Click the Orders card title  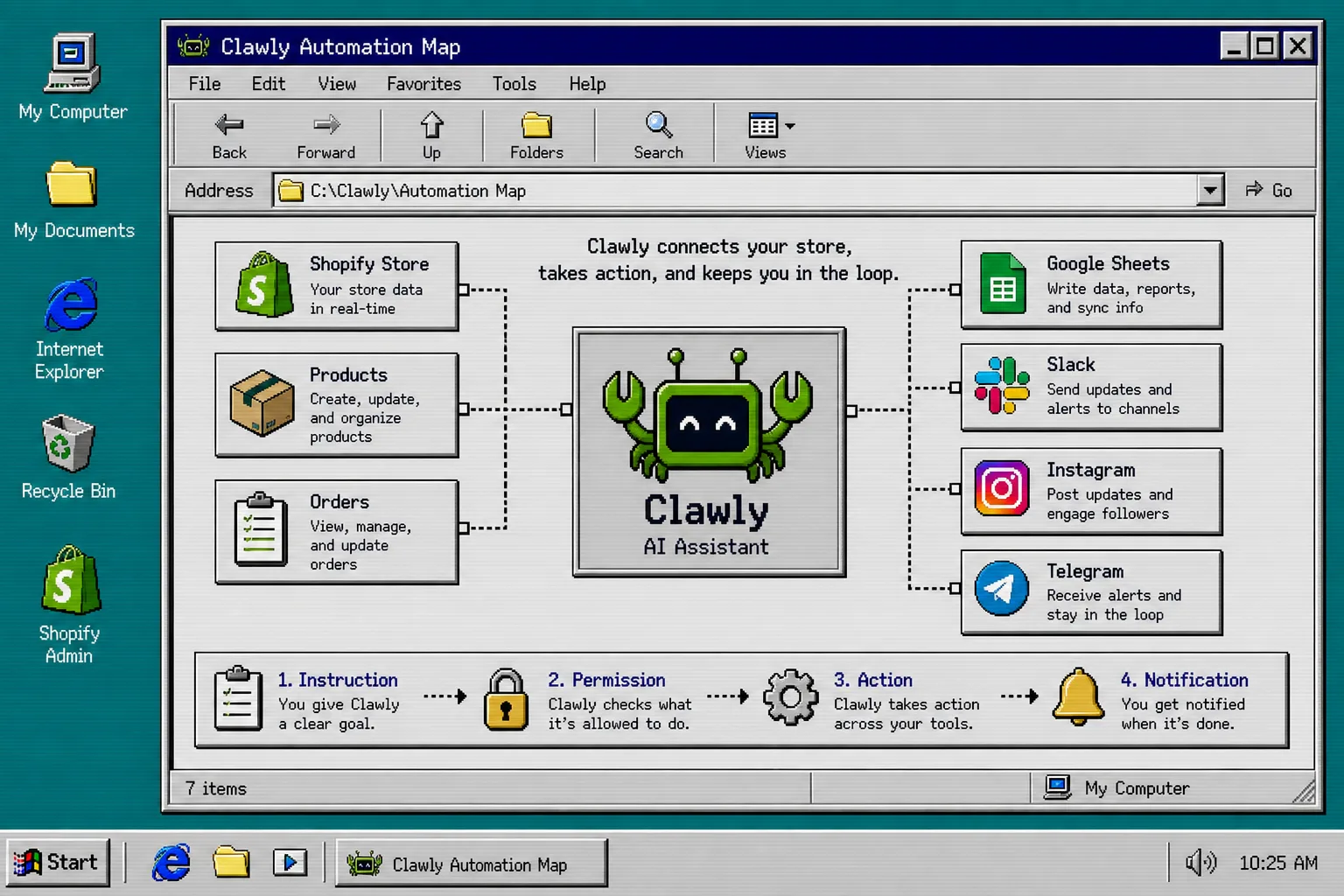pyautogui.click(x=339, y=501)
